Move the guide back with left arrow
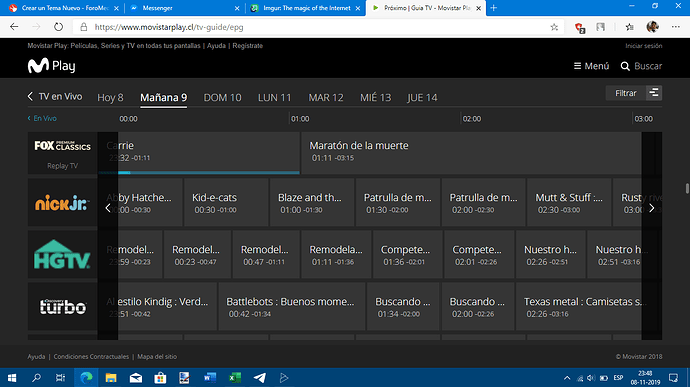 coord(108,208)
